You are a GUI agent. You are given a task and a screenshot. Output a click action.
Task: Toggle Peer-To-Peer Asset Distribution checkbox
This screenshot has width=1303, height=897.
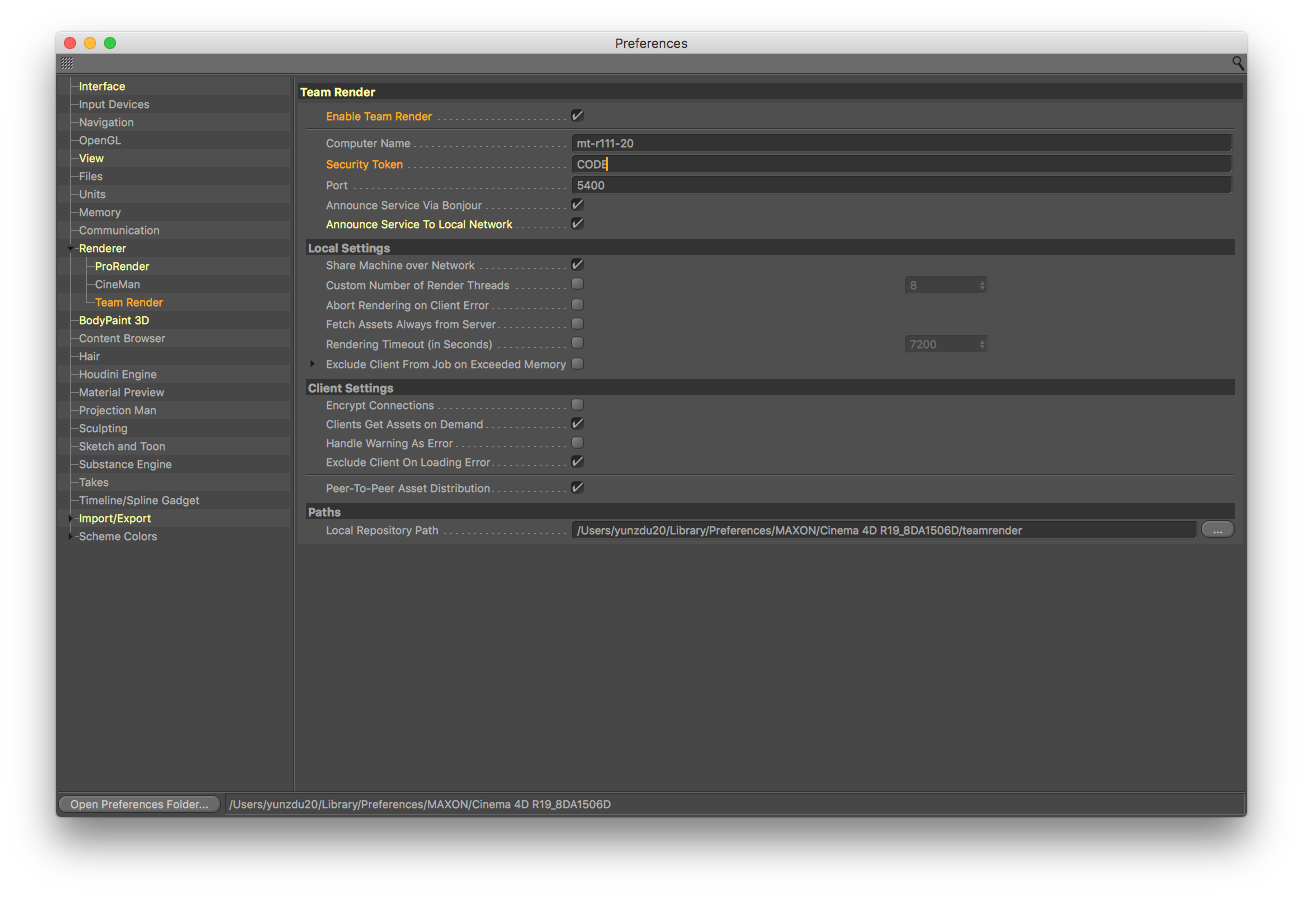click(x=577, y=488)
